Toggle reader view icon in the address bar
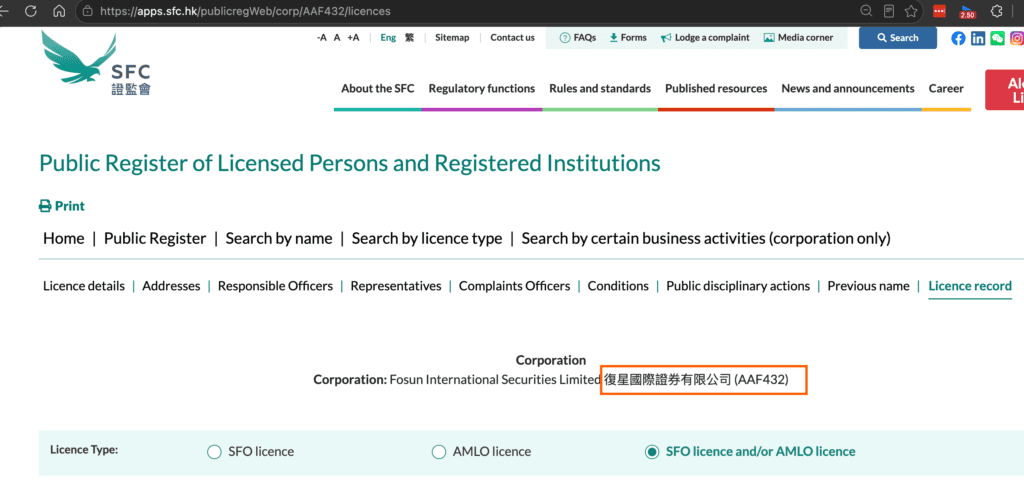The width and height of the screenshot is (1024, 497). (889, 11)
